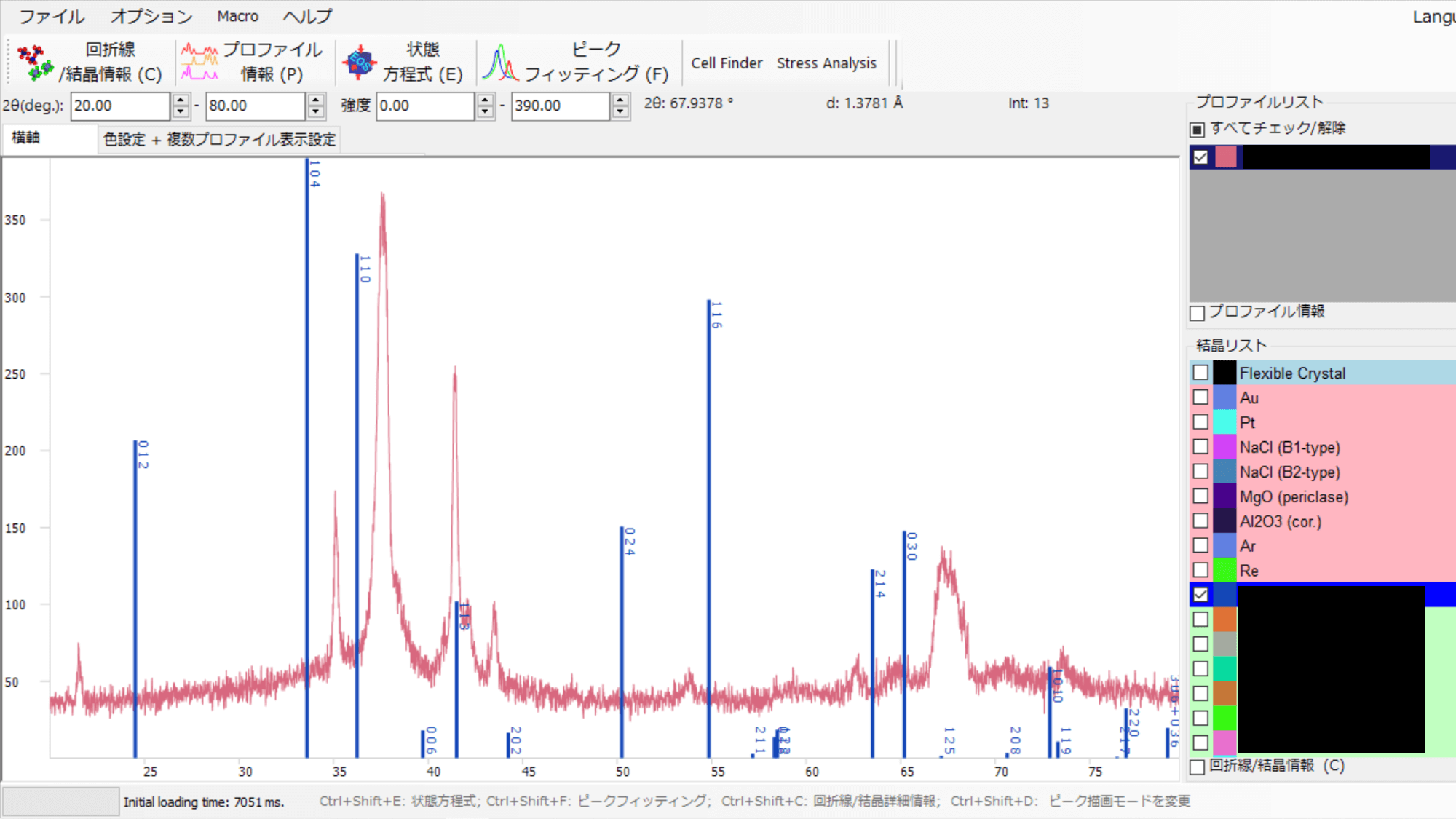Toggle すべてチェック/解除 checkbox
1456x819 pixels.
(x=1198, y=130)
